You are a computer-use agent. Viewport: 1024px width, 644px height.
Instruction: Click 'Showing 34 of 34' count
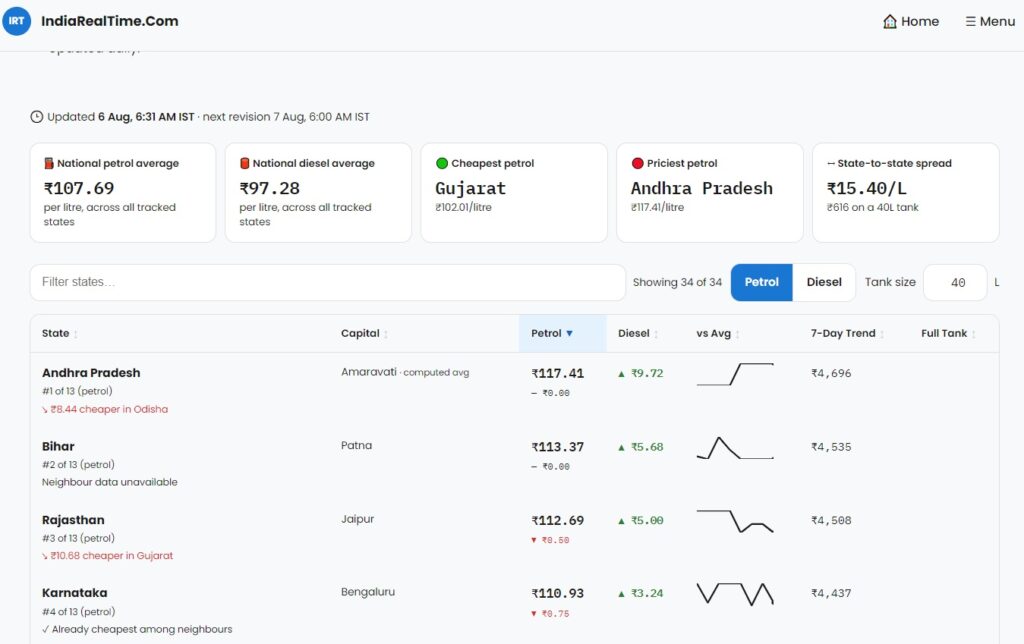pyautogui.click(x=677, y=282)
